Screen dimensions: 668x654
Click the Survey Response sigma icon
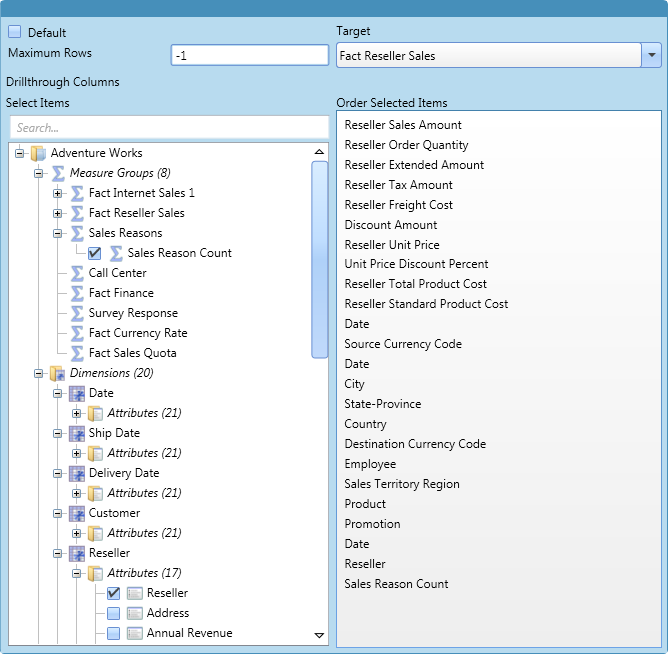[77, 313]
